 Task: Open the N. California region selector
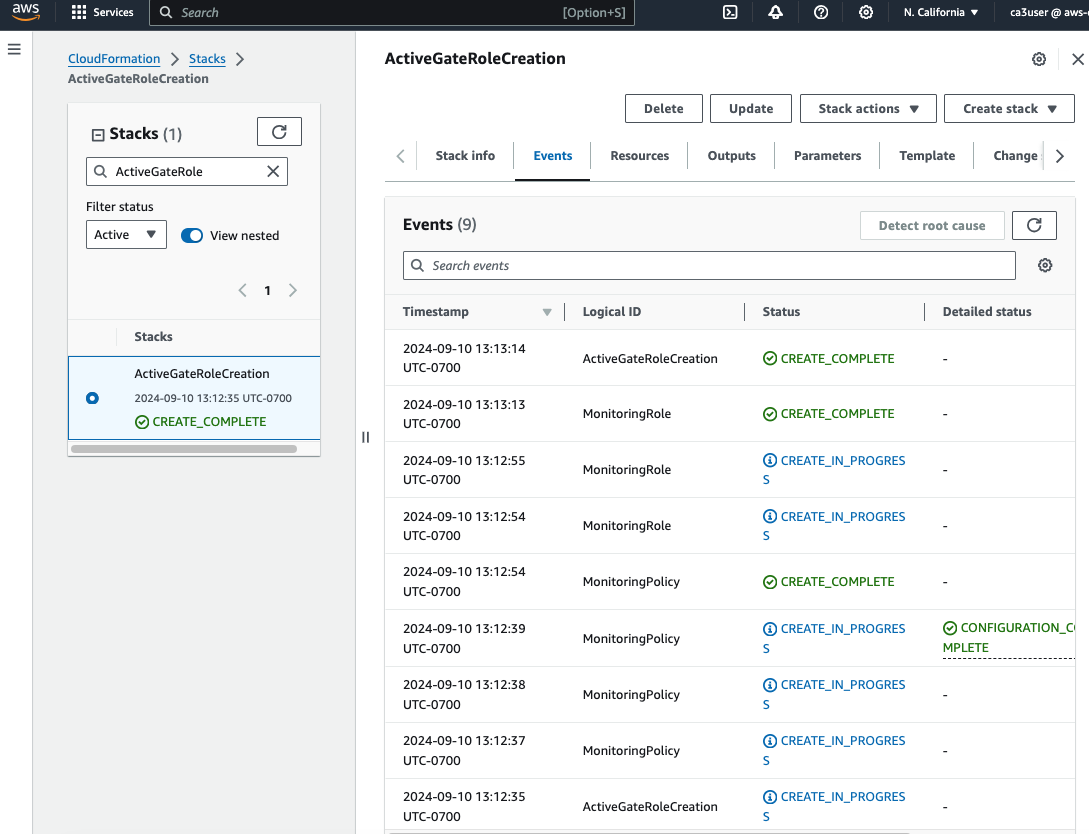pos(940,12)
